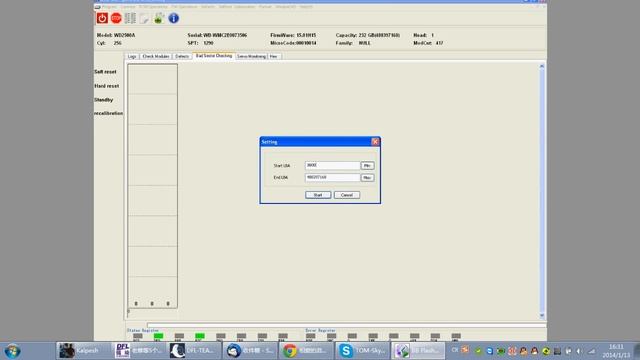Switch to the Check Modules tab

[156, 56]
